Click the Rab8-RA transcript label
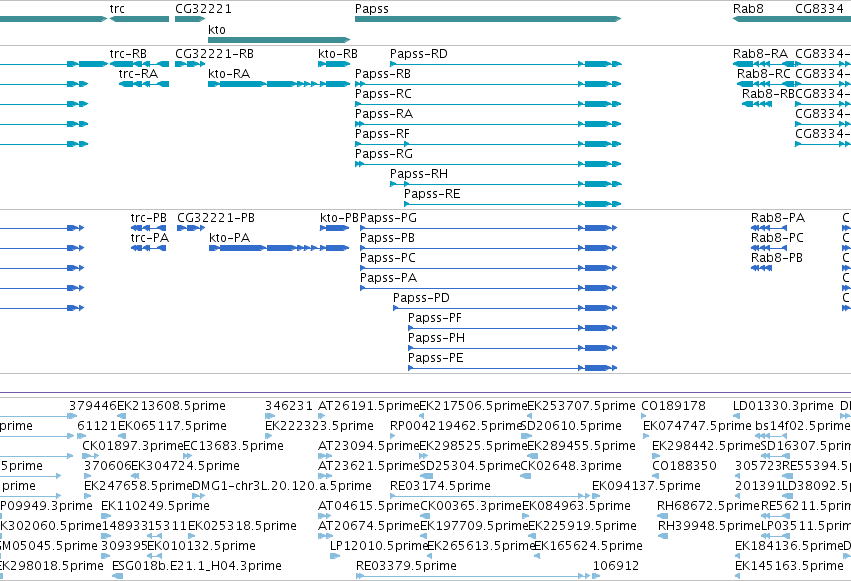The image size is (851, 581). click(x=760, y=54)
